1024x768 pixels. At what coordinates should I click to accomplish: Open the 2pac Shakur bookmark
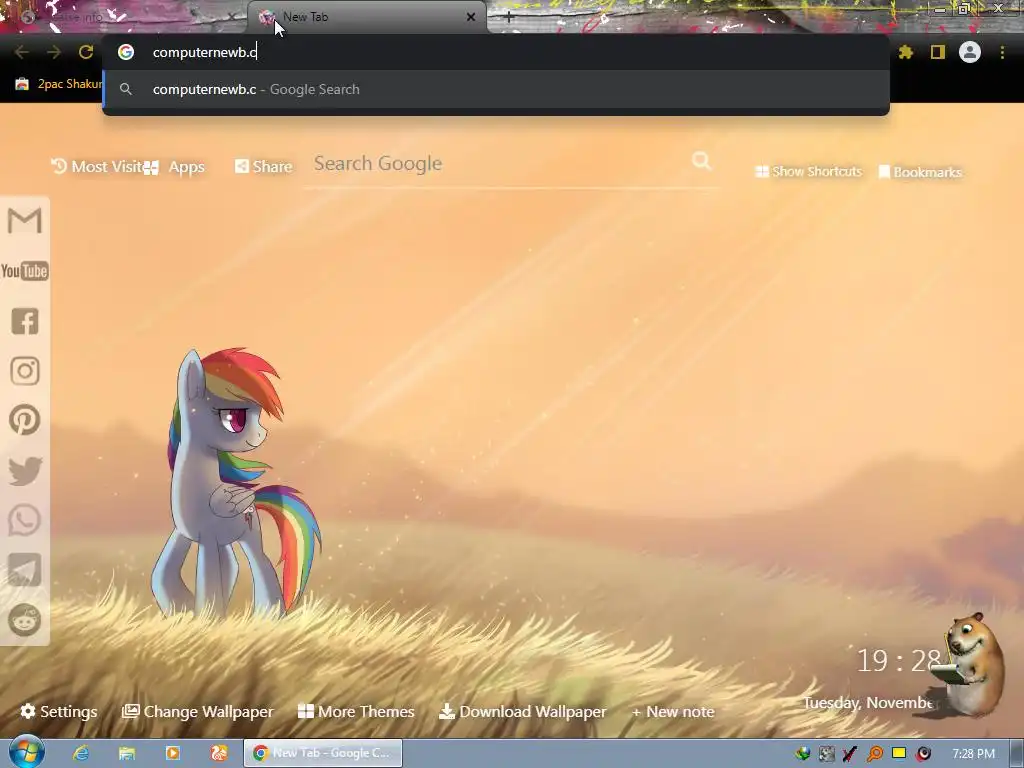pyautogui.click(x=57, y=84)
